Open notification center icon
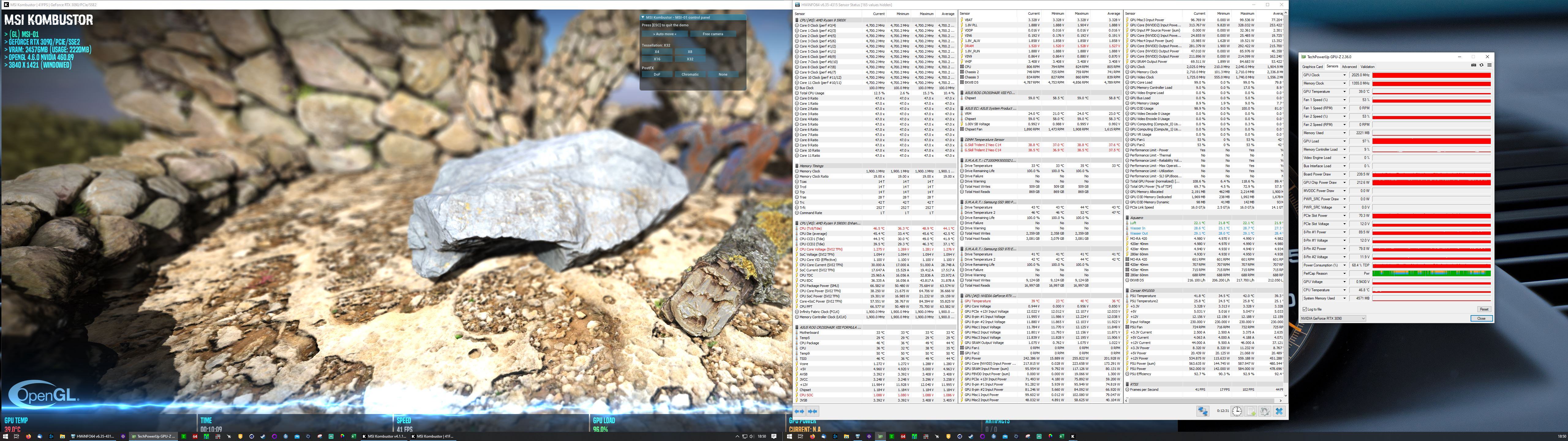1568x441 pixels. 774,436
